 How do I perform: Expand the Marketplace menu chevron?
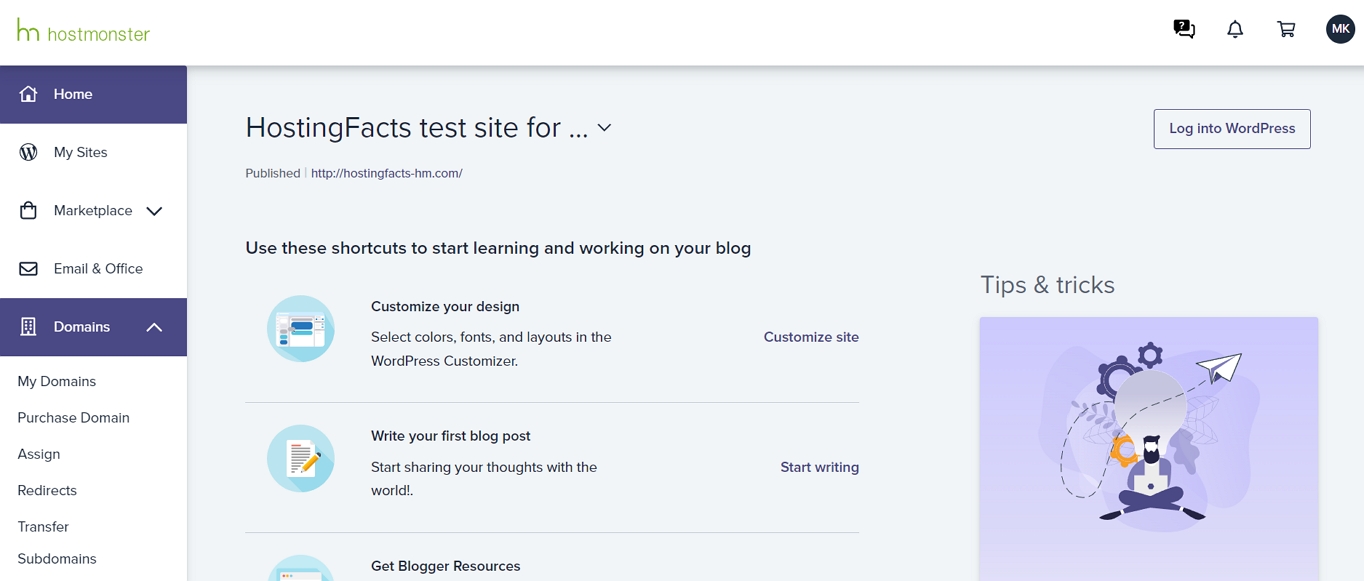point(154,211)
